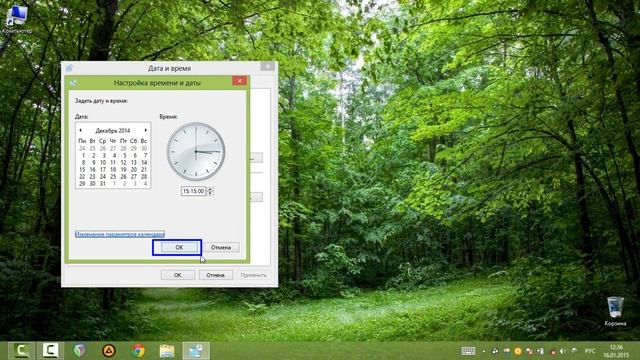Select December 15 in the calendar

(82, 169)
